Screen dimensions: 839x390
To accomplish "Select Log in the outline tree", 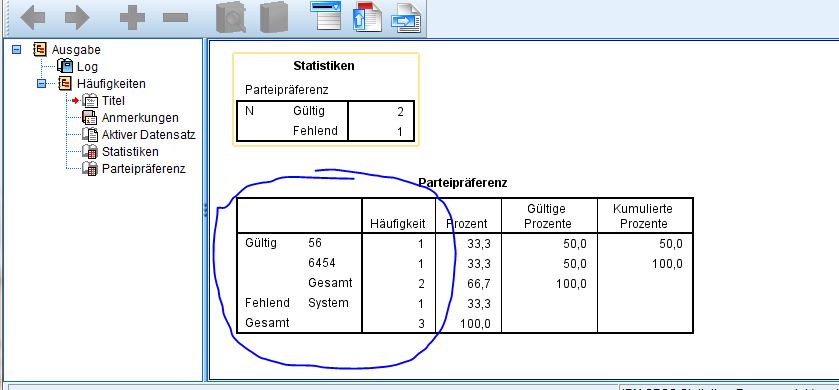I will click(x=87, y=67).
